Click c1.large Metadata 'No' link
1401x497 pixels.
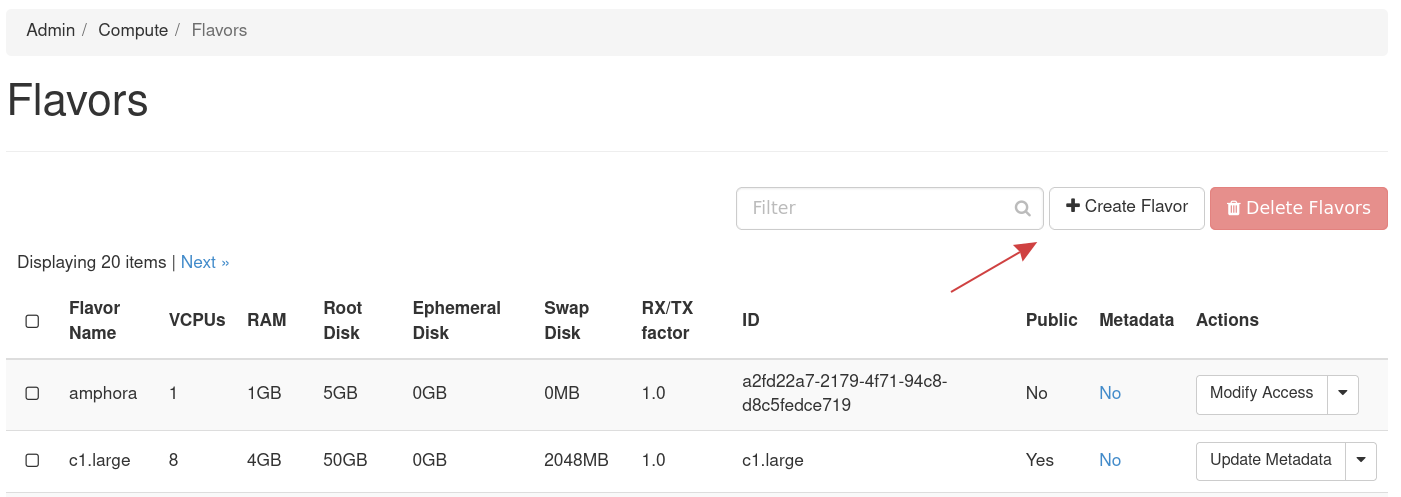(1110, 461)
